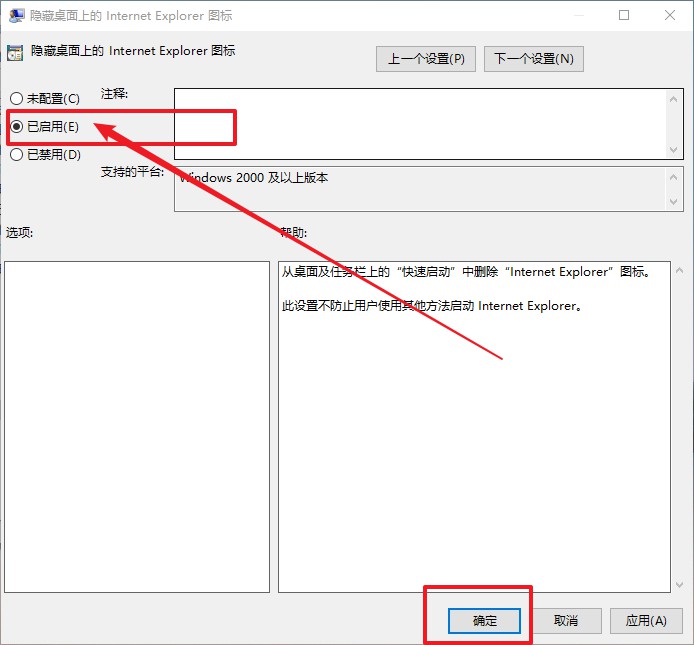Click the 支持的平台: label

(132, 172)
